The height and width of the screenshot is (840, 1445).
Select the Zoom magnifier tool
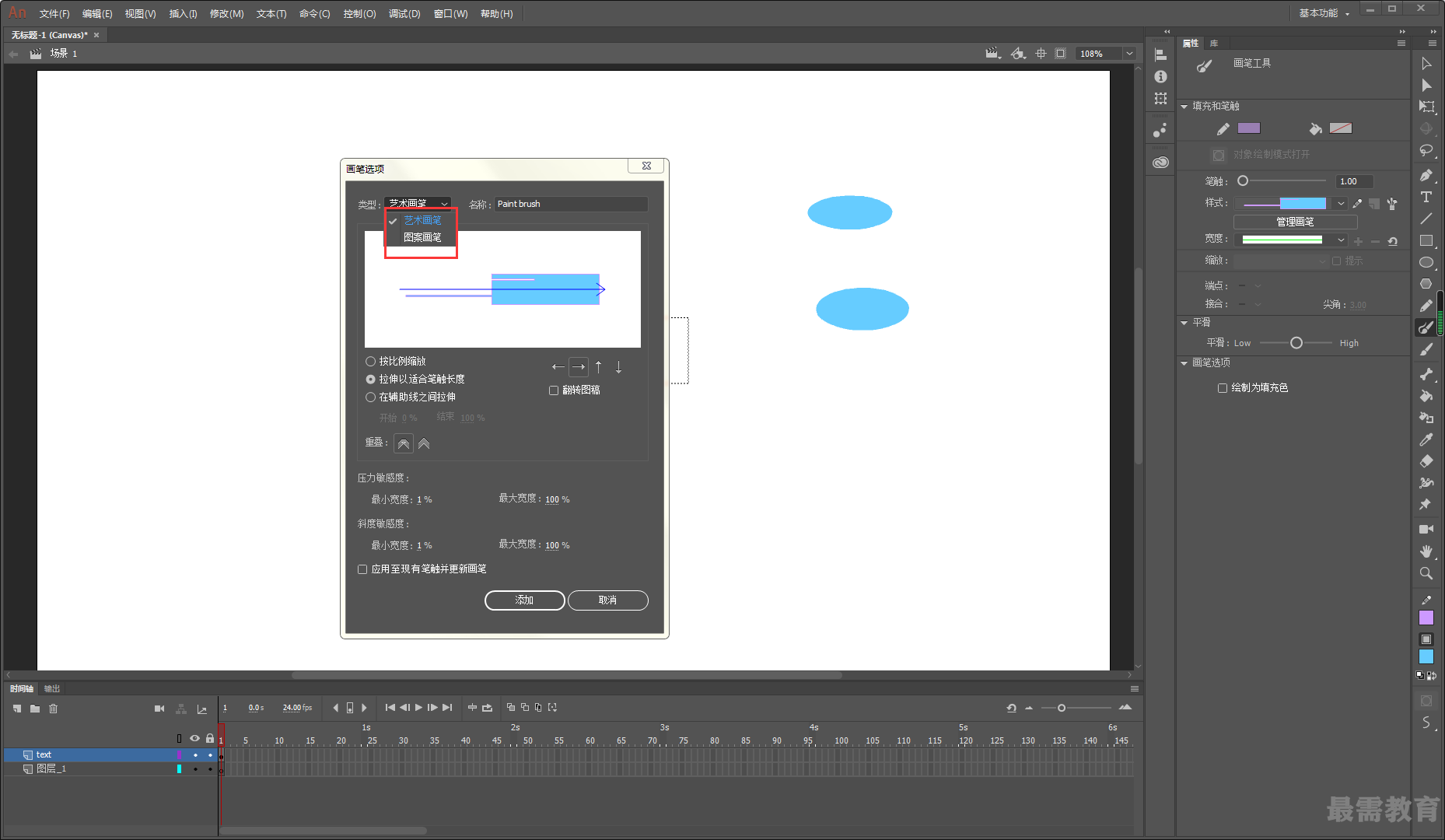tap(1426, 573)
